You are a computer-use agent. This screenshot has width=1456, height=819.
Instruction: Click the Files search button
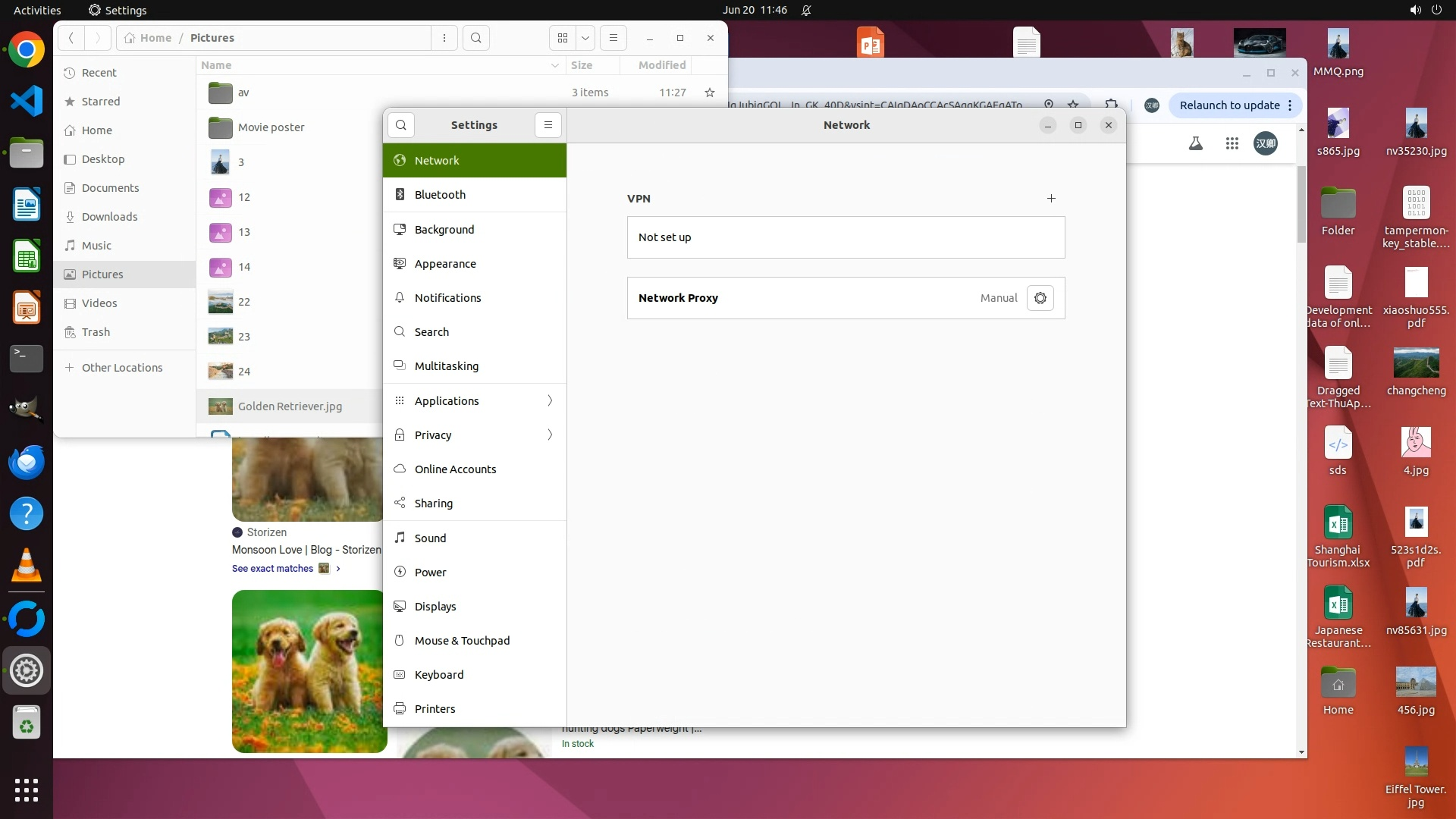pos(476,38)
